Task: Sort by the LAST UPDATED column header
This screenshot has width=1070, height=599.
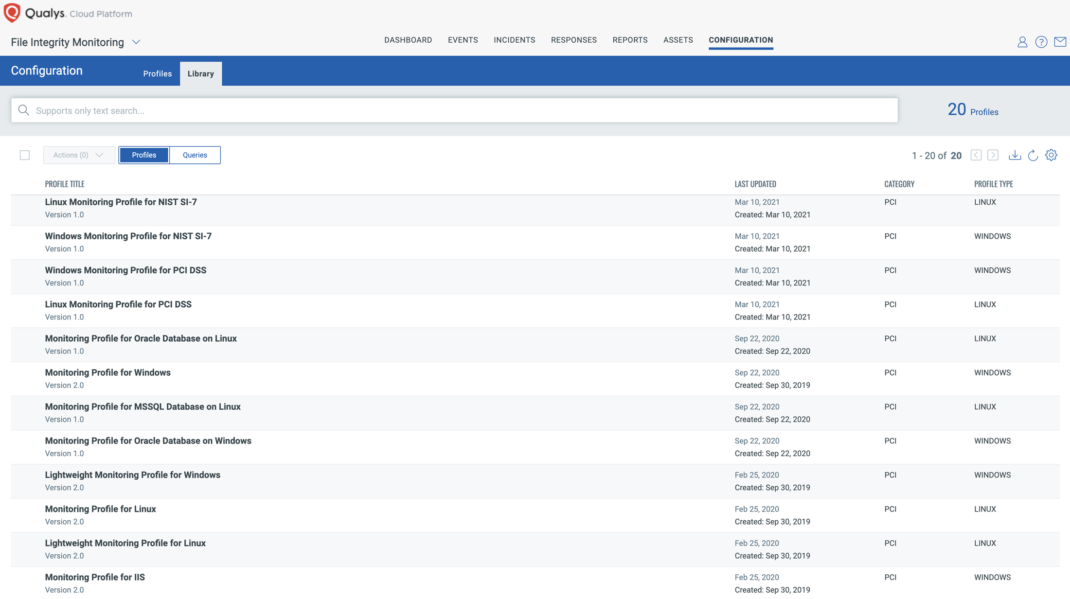Action: point(758,184)
